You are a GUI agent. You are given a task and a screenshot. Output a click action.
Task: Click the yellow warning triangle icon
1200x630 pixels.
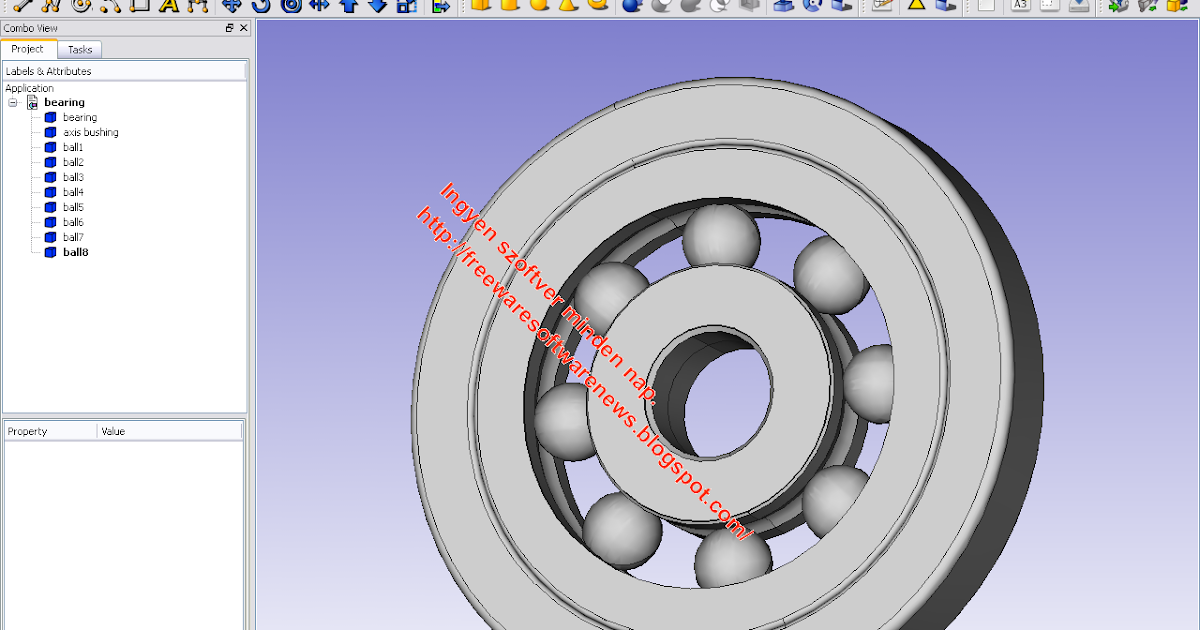coord(916,5)
